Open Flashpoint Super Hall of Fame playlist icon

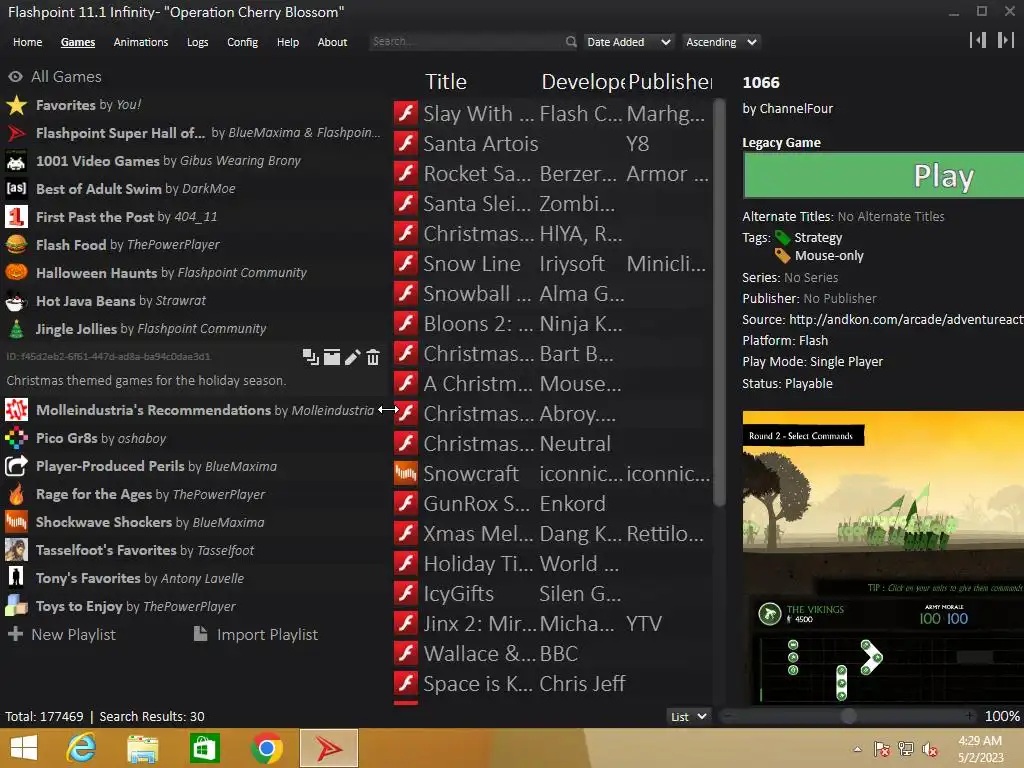tap(16, 133)
